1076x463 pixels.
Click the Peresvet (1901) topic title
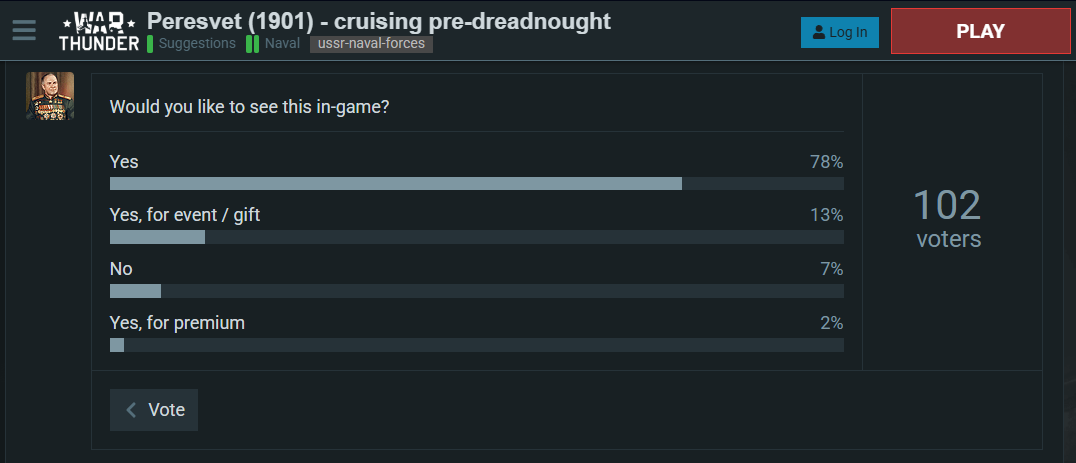pos(379,20)
